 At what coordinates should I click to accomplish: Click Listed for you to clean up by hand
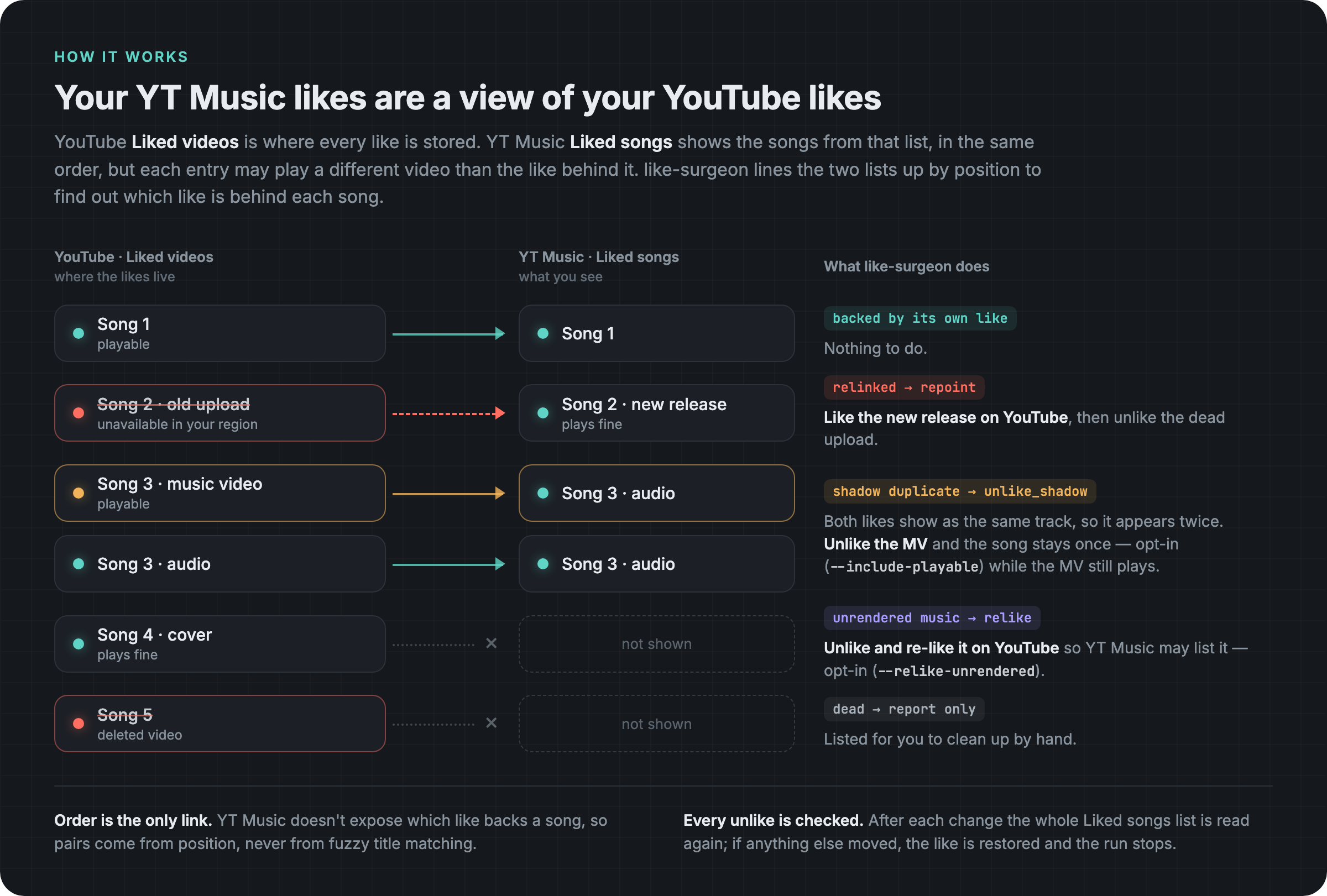[x=950, y=739]
